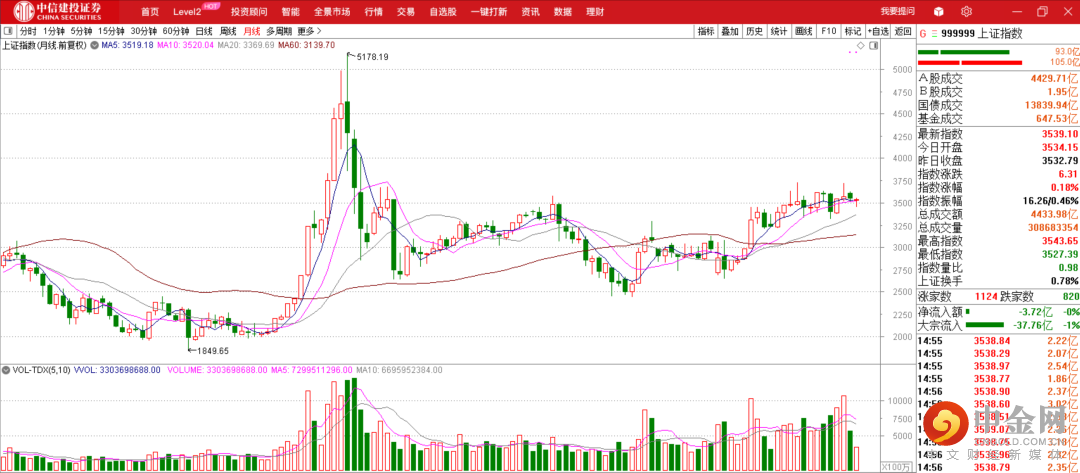Open the 全景市场 menu
Image resolution: width=1080 pixels, height=473 pixels.
(x=332, y=12)
